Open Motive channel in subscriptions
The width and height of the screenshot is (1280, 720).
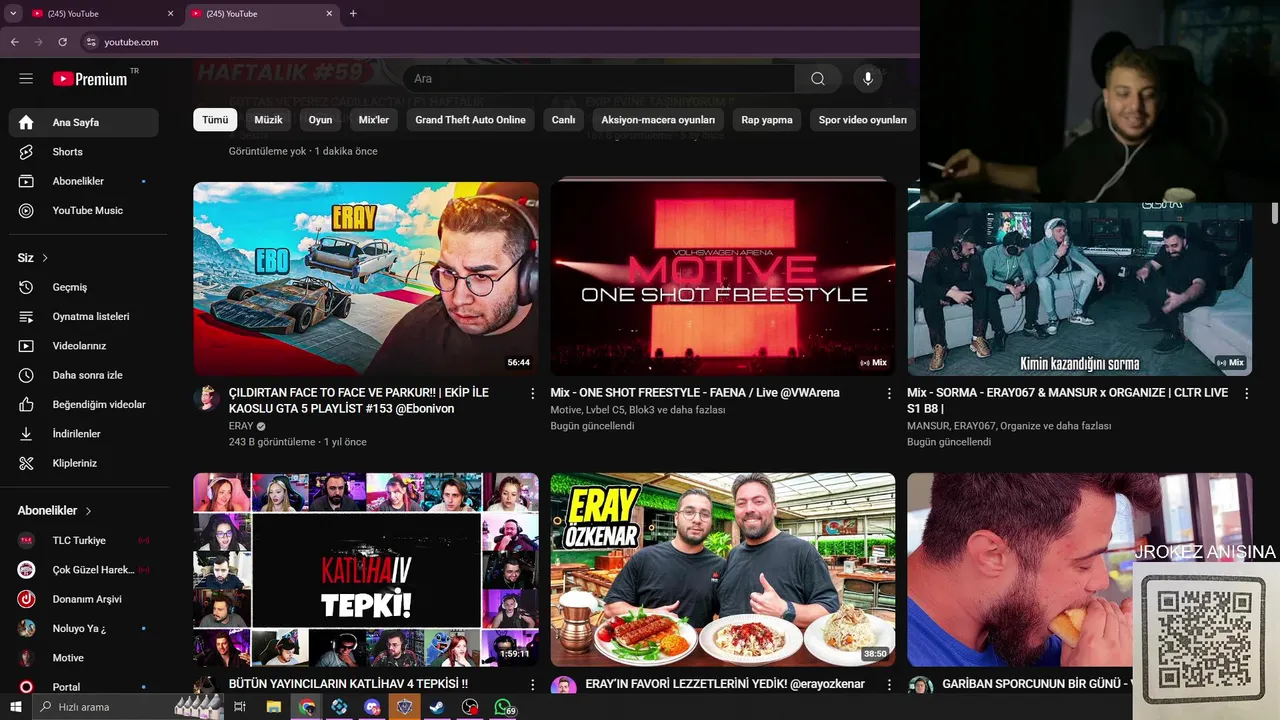tap(84, 658)
